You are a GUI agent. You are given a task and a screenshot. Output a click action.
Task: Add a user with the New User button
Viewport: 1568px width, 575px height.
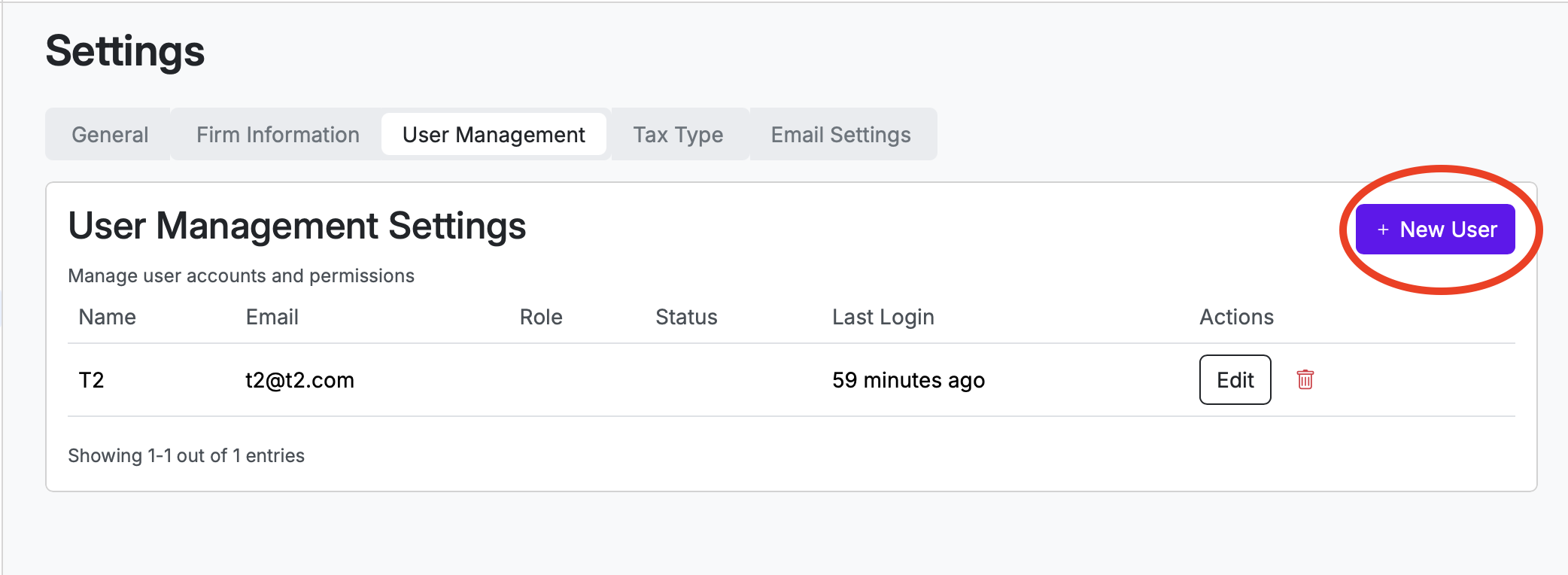[x=1435, y=229]
